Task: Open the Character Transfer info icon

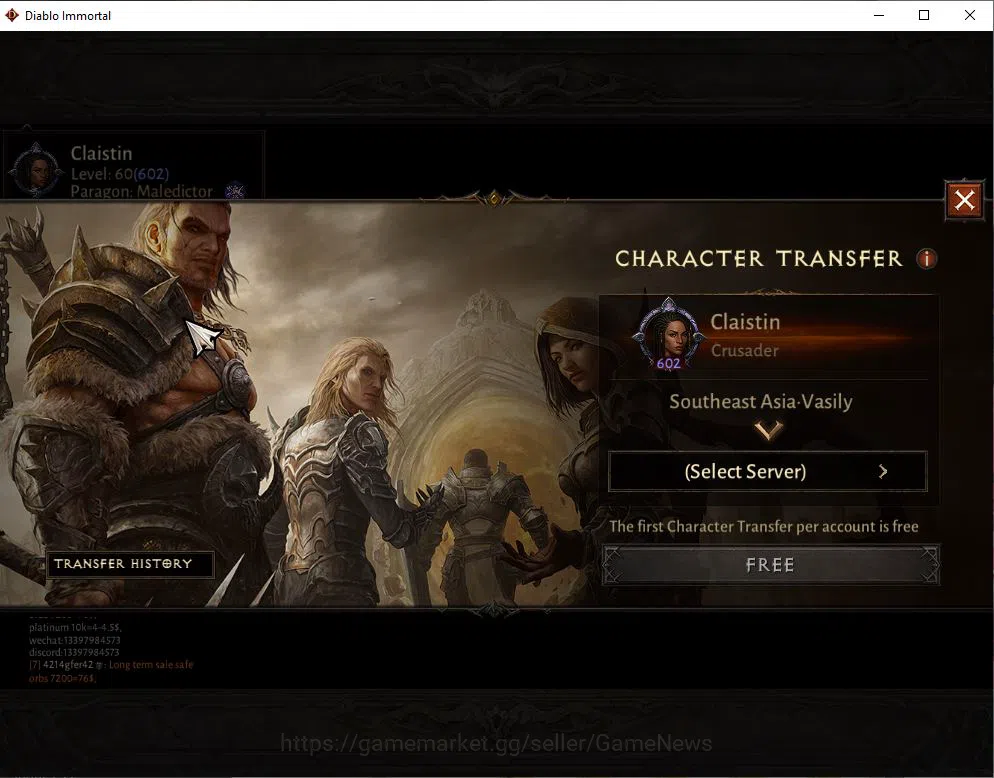Action: (x=926, y=259)
